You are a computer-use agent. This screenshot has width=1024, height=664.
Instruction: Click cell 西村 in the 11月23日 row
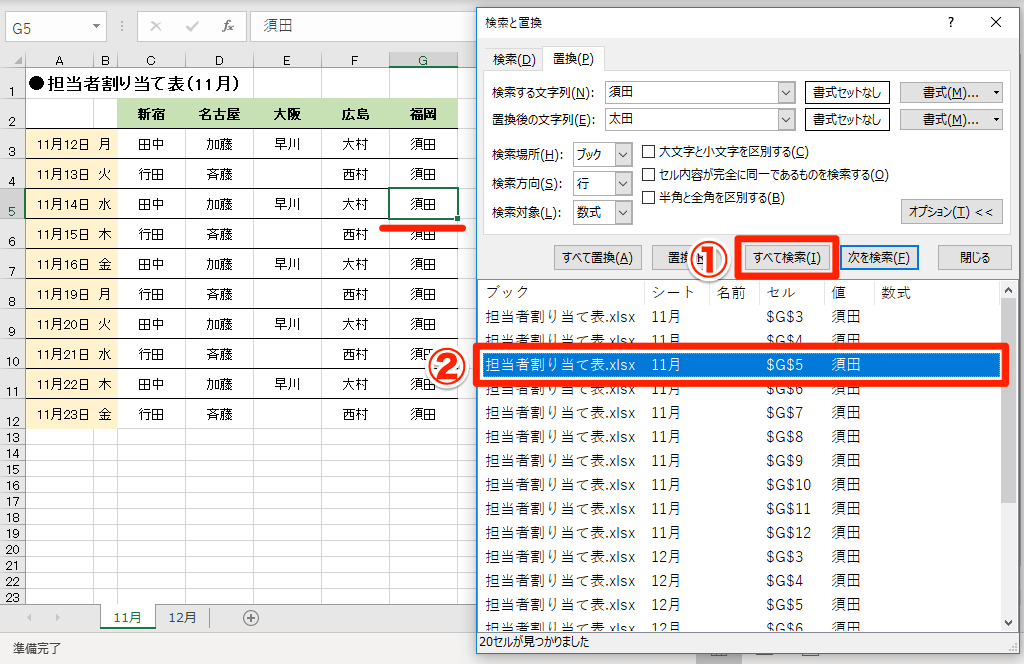coord(355,415)
